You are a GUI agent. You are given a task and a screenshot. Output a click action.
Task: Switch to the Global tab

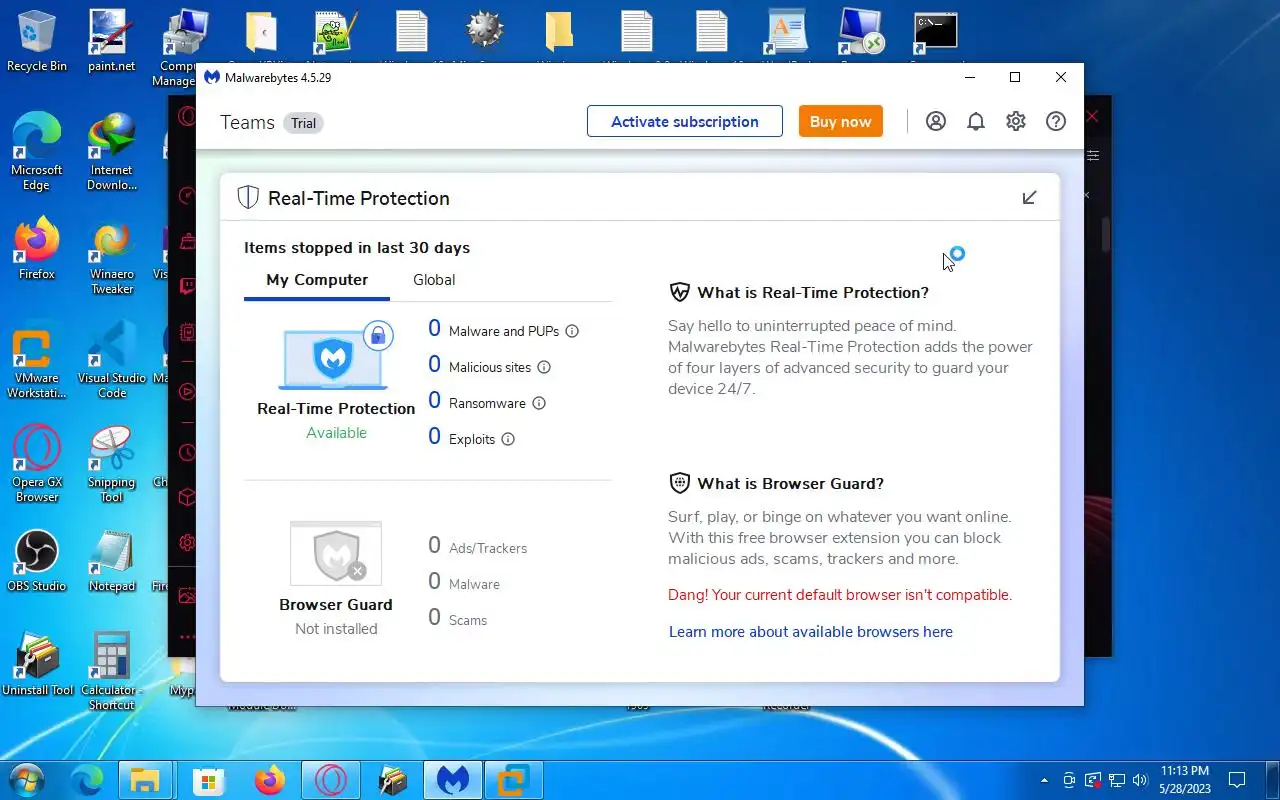click(434, 280)
